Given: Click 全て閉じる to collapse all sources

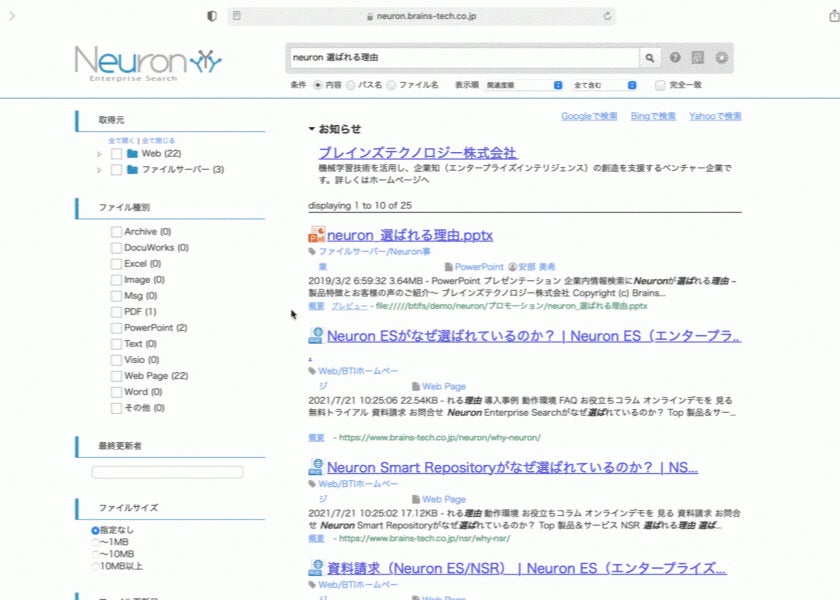Looking at the screenshot, I should click(158, 141).
